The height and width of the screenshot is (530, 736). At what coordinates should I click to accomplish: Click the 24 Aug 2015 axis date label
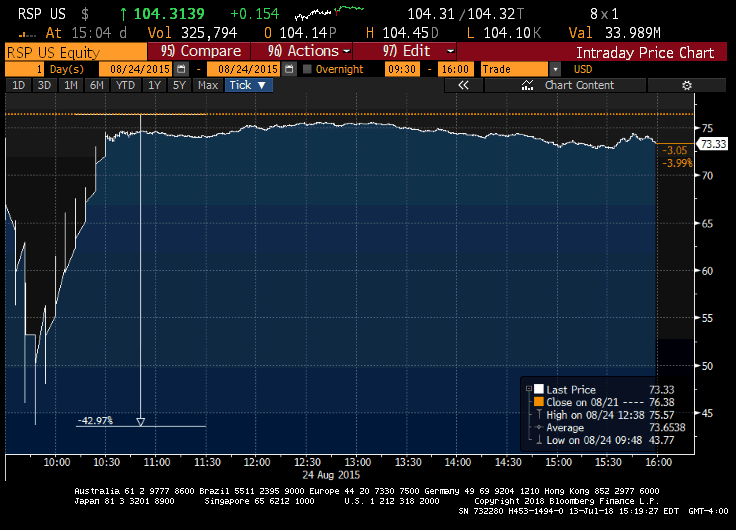tap(331, 475)
